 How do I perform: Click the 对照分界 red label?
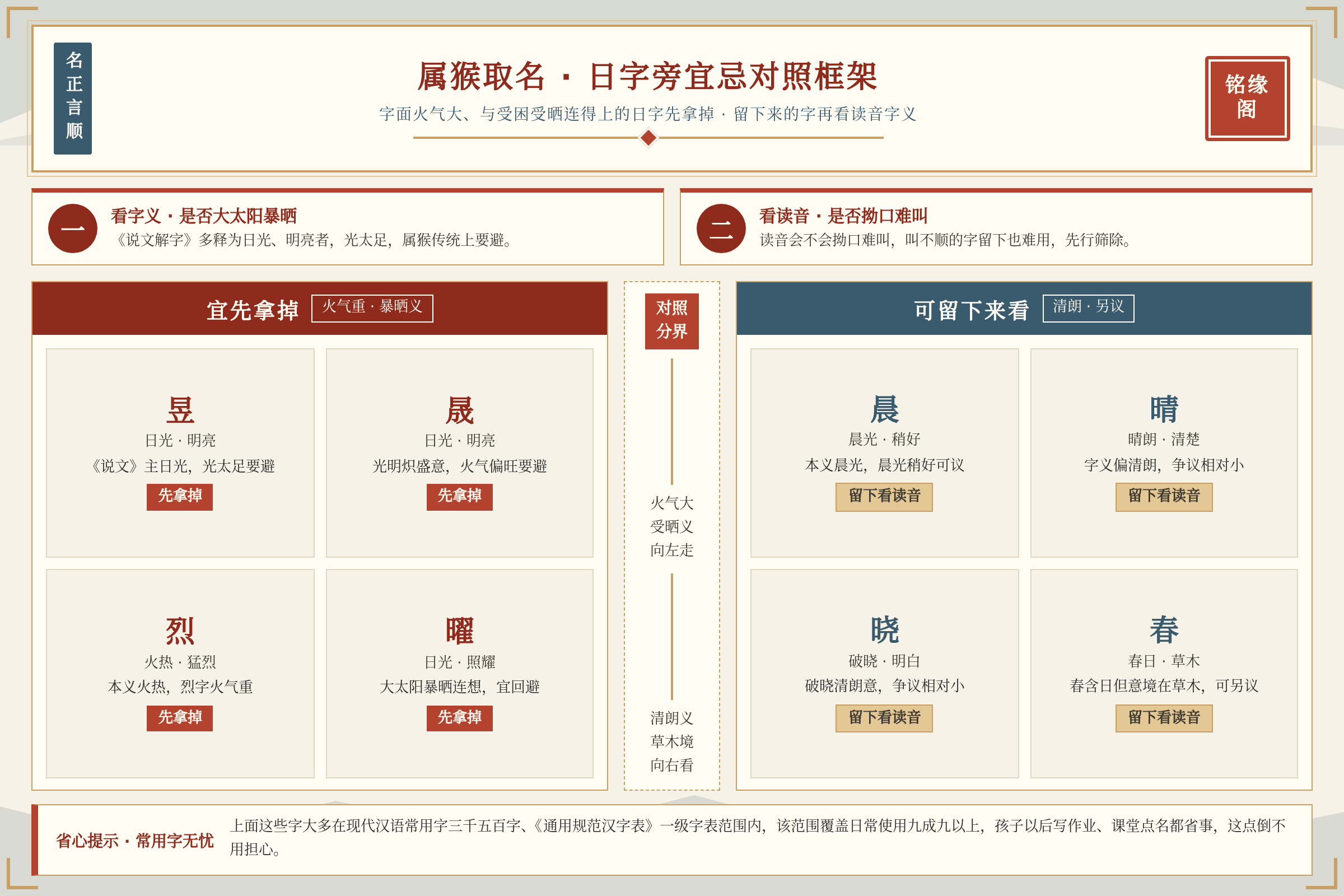671,321
